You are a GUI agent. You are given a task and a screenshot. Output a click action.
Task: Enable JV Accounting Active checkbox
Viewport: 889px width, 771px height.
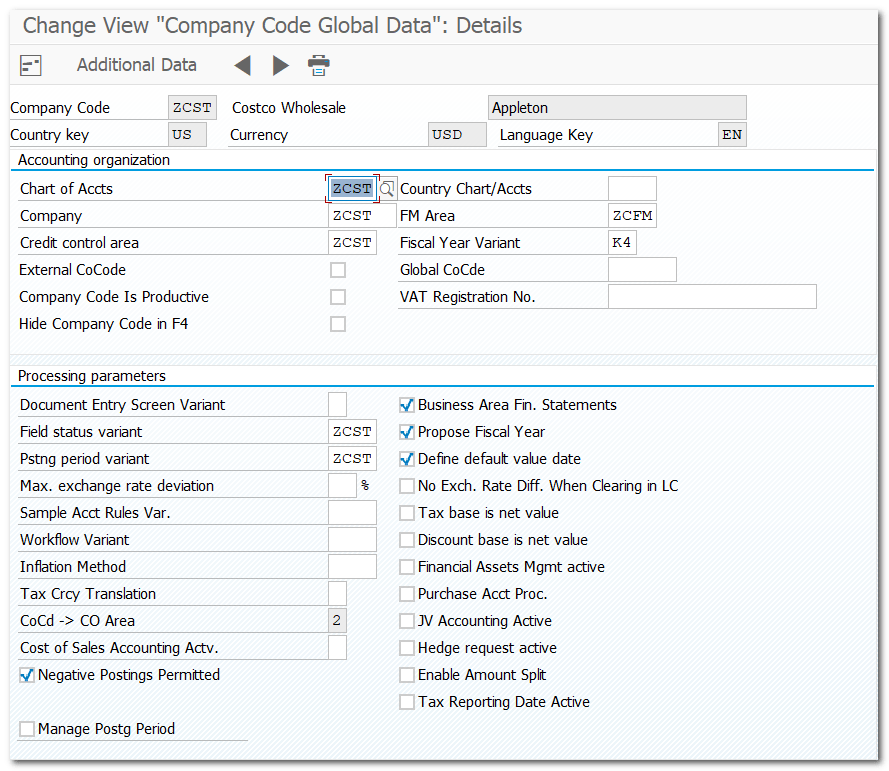pos(407,621)
